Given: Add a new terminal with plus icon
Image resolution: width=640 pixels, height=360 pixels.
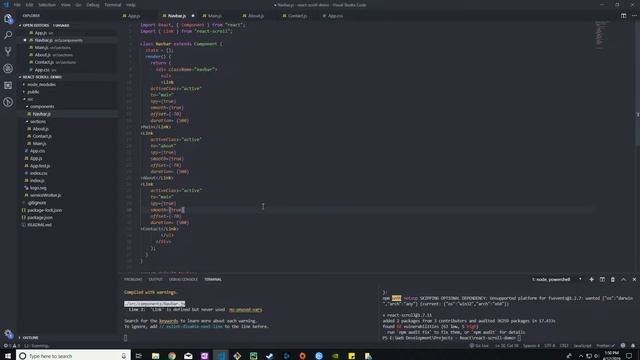Looking at the screenshot, I should coord(591,280).
